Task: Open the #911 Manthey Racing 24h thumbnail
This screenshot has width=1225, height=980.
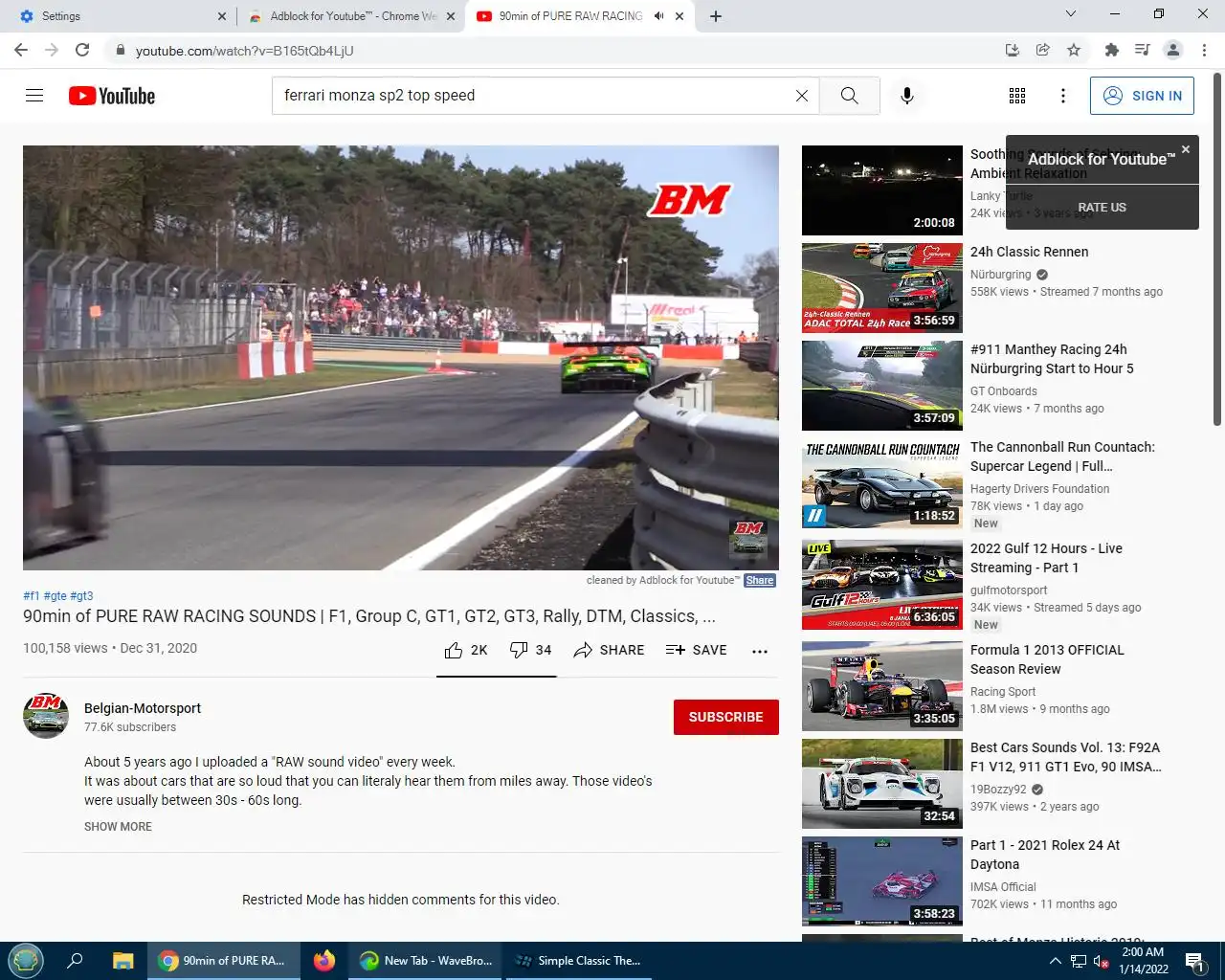Action: click(x=882, y=386)
